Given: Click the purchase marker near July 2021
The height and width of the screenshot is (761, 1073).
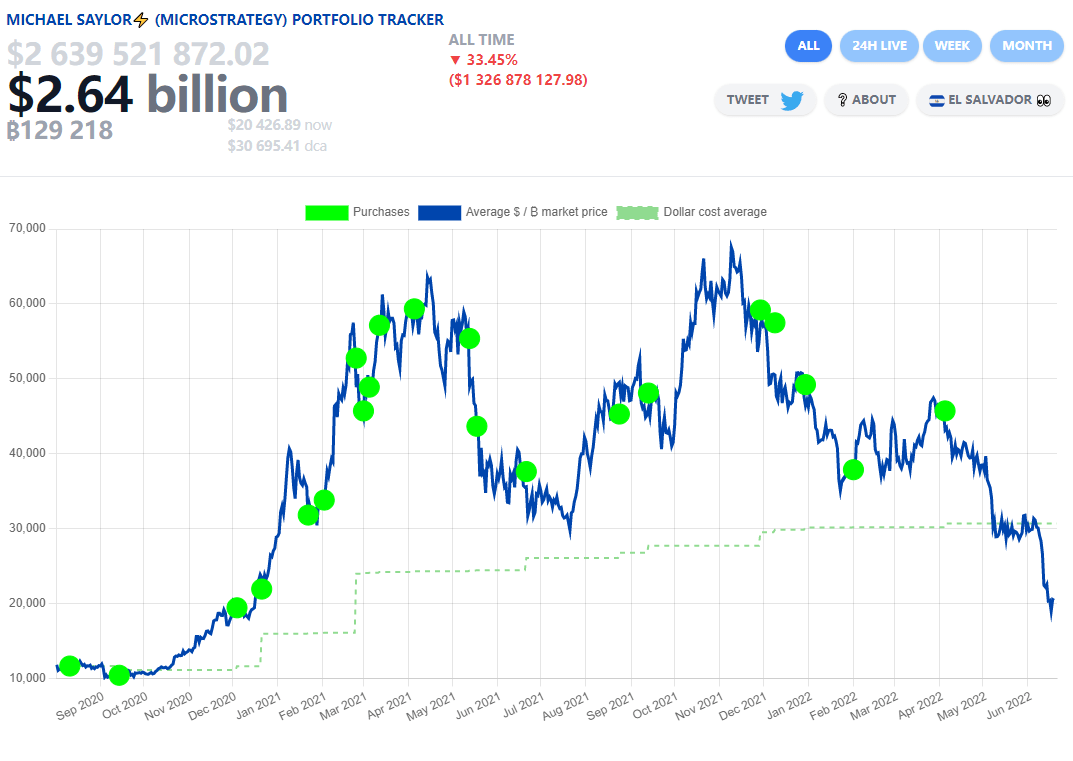Looking at the screenshot, I should [526, 471].
